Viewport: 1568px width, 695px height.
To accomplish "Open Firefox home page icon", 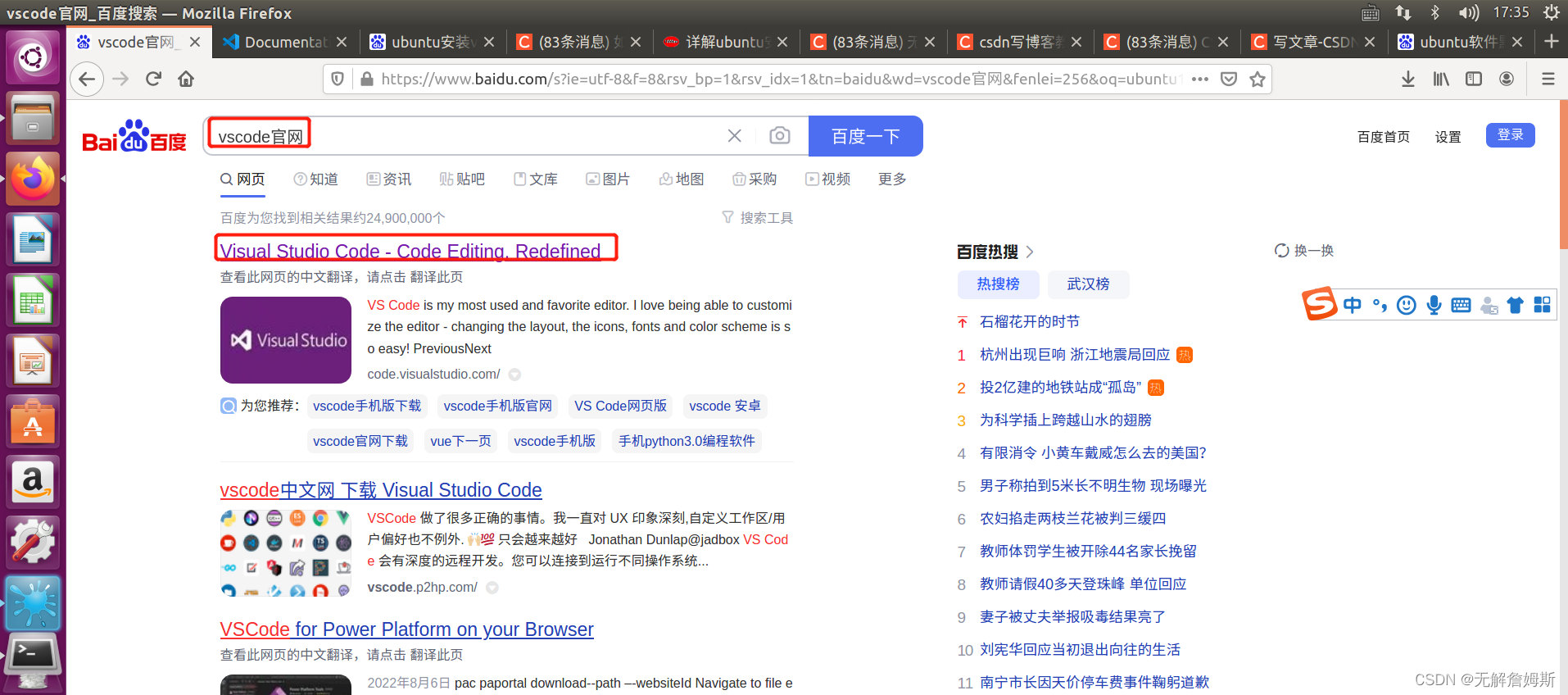I will pyautogui.click(x=186, y=79).
